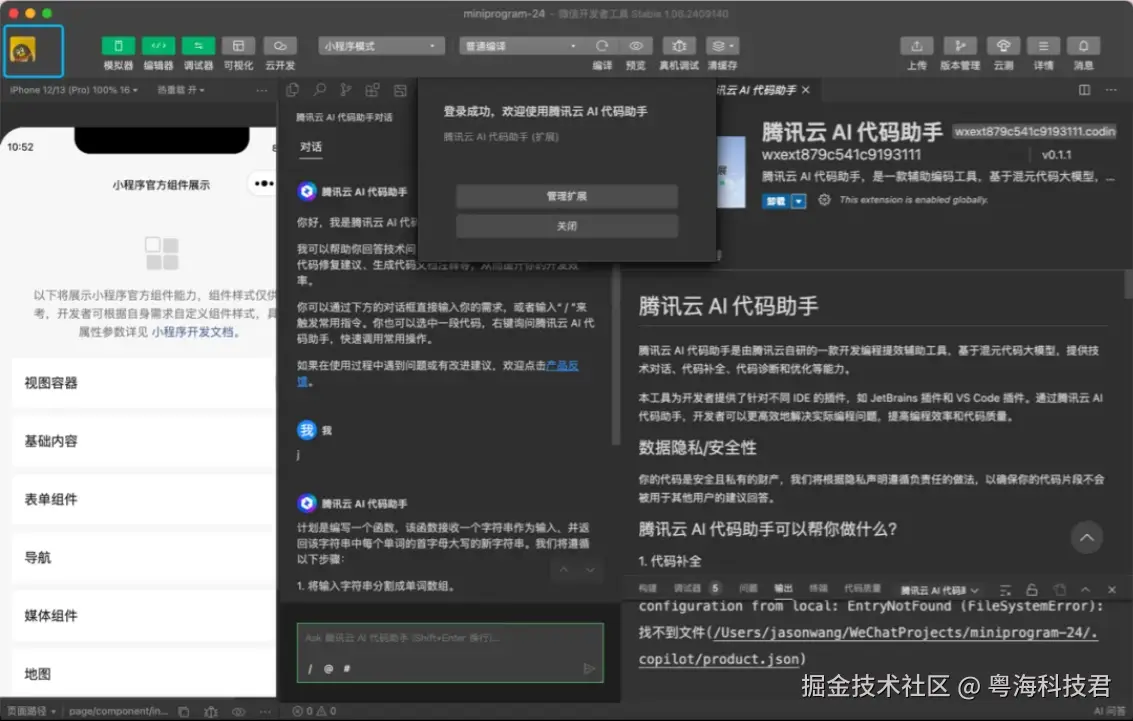Open the 小程序模式 mode dropdown
Image resolution: width=1133 pixels, height=721 pixels.
pyautogui.click(x=381, y=46)
